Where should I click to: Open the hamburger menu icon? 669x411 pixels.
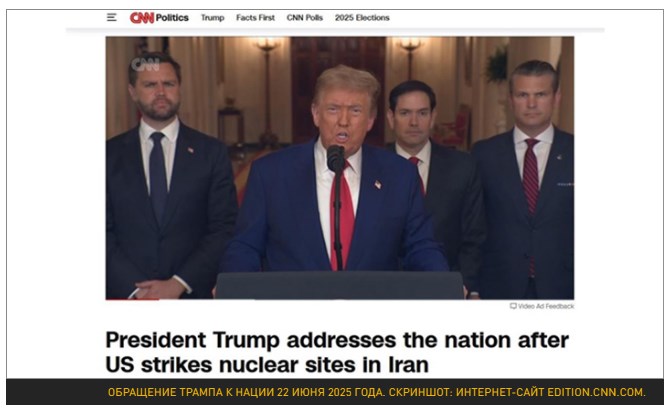click(111, 17)
